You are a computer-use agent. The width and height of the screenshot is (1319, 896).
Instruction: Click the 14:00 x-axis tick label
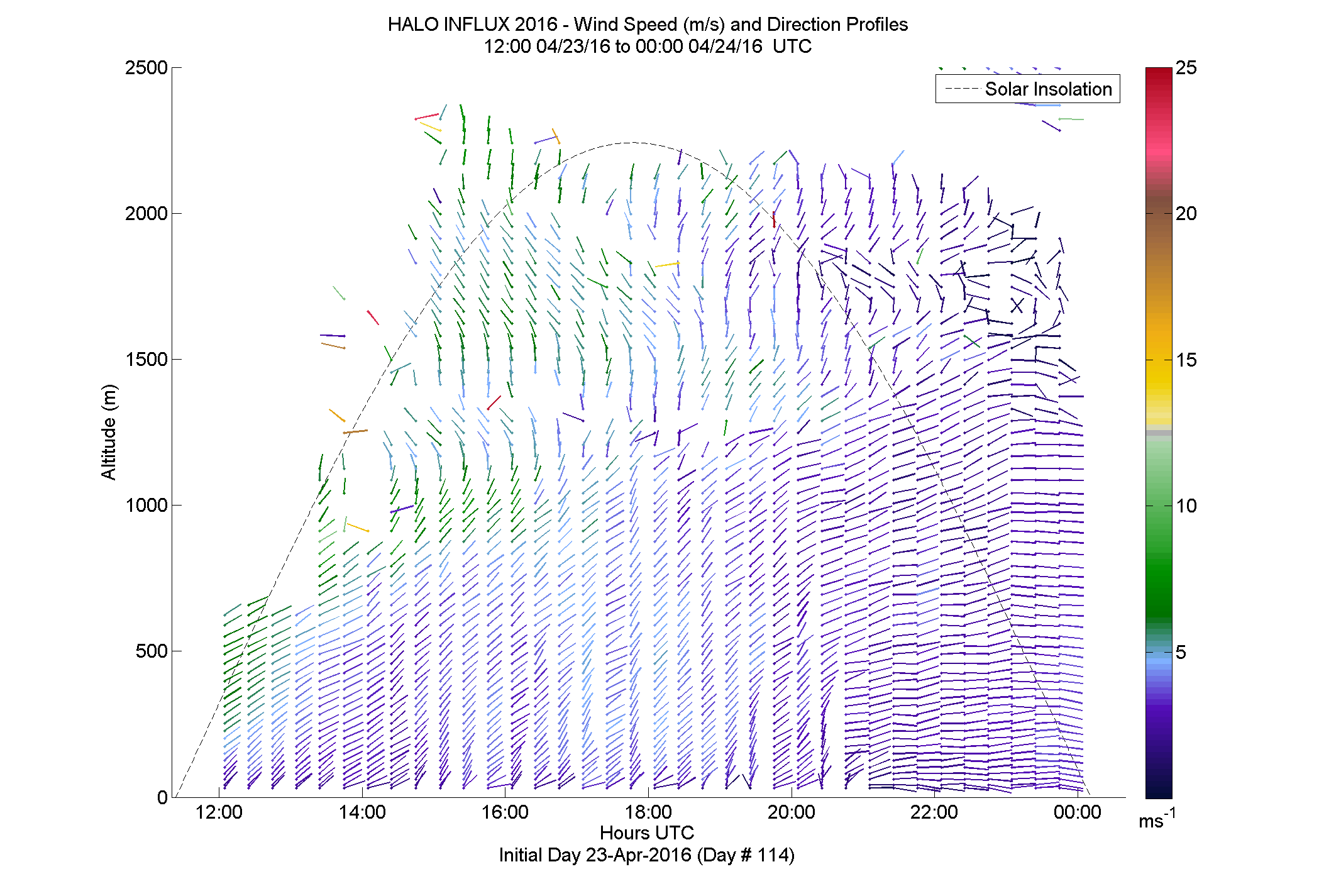pyautogui.click(x=362, y=812)
